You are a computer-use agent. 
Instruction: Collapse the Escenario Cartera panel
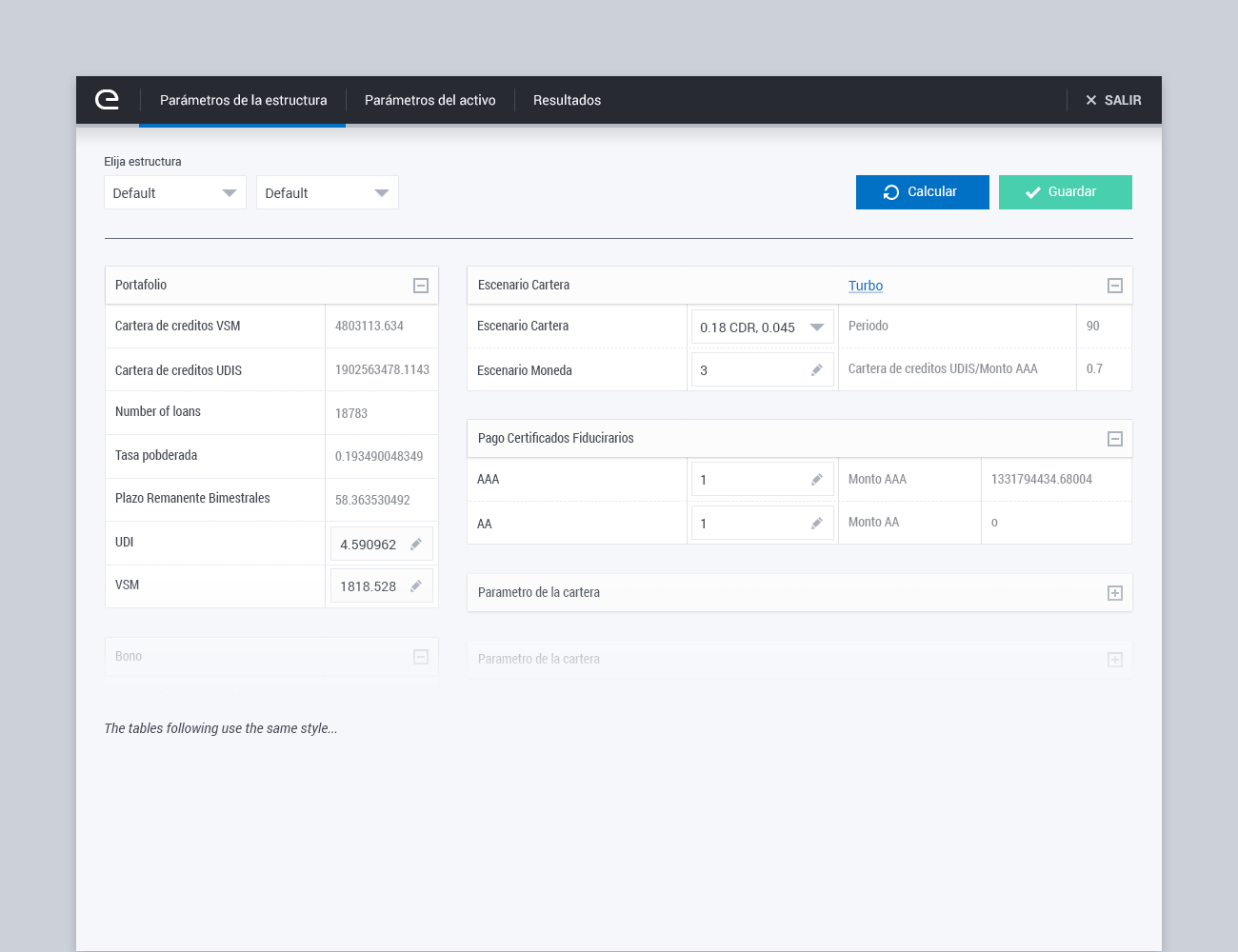[1115, 286]
